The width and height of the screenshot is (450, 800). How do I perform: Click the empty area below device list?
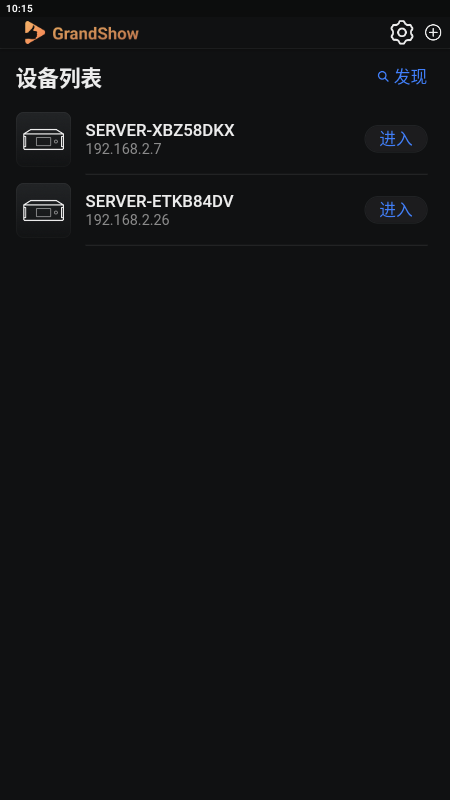click(225, 520)
